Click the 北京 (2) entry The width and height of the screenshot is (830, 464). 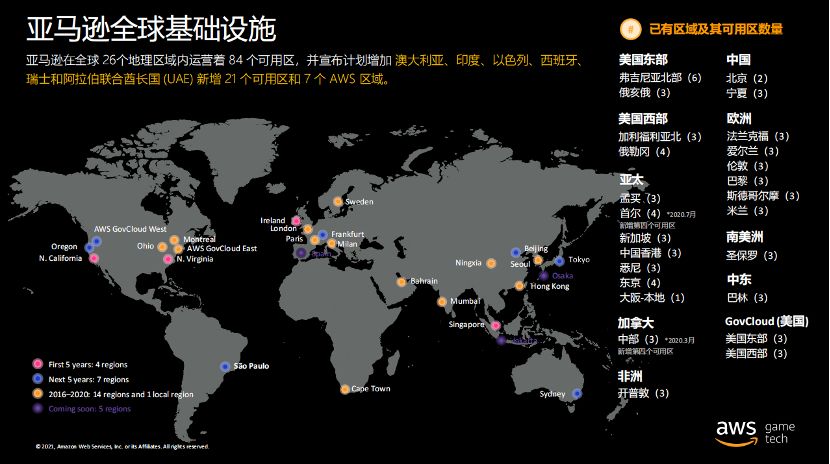coord(747,78)
